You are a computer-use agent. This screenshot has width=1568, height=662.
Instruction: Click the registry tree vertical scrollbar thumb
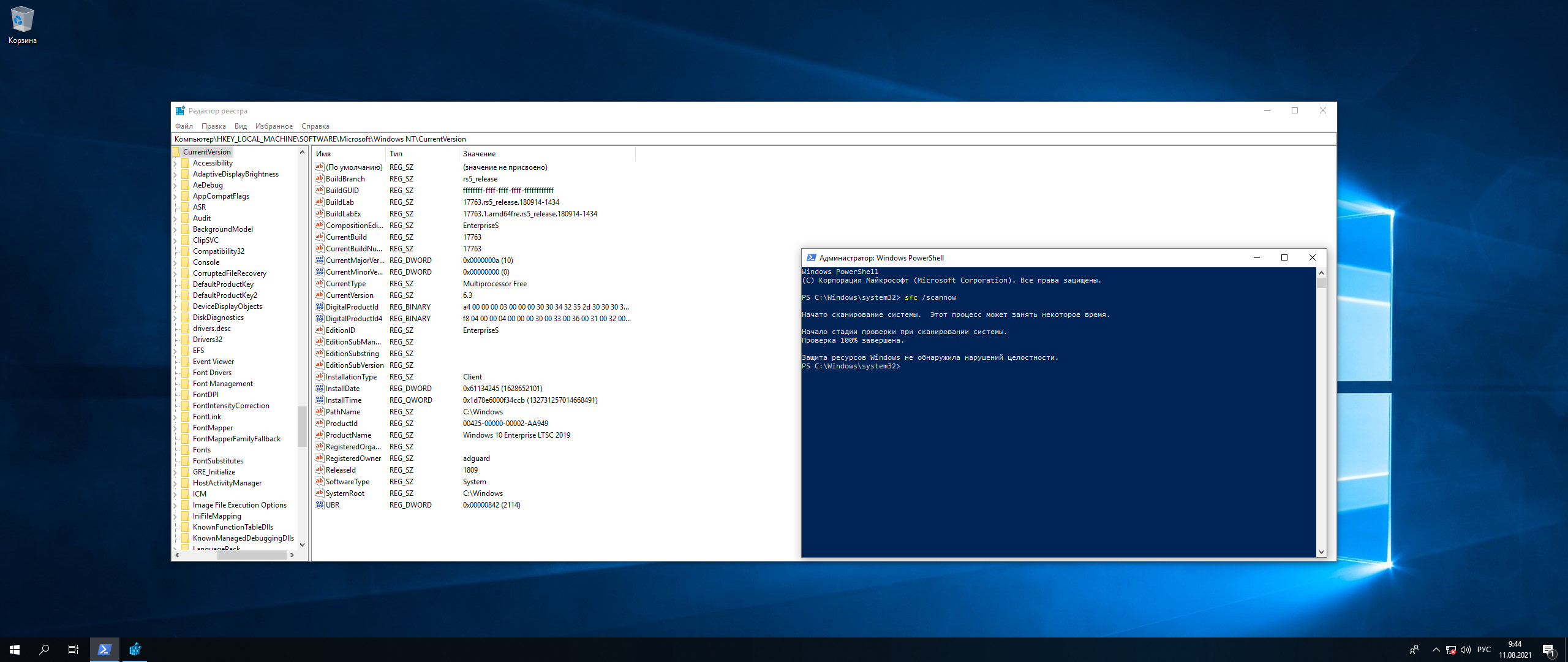tap(302, 427)
